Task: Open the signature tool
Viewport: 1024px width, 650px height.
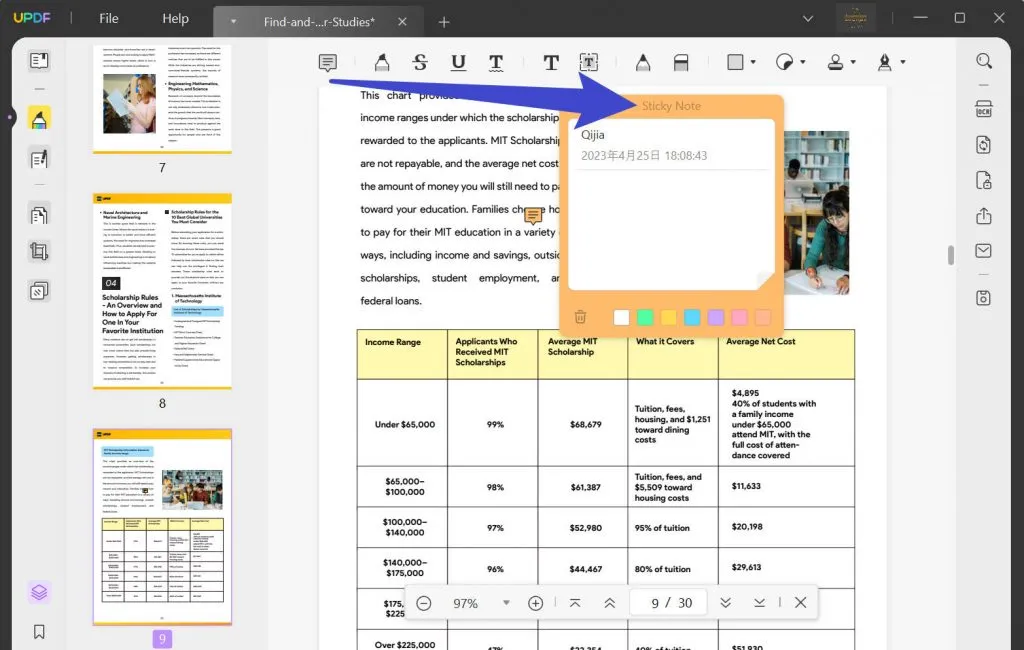Action: point(885,62)
